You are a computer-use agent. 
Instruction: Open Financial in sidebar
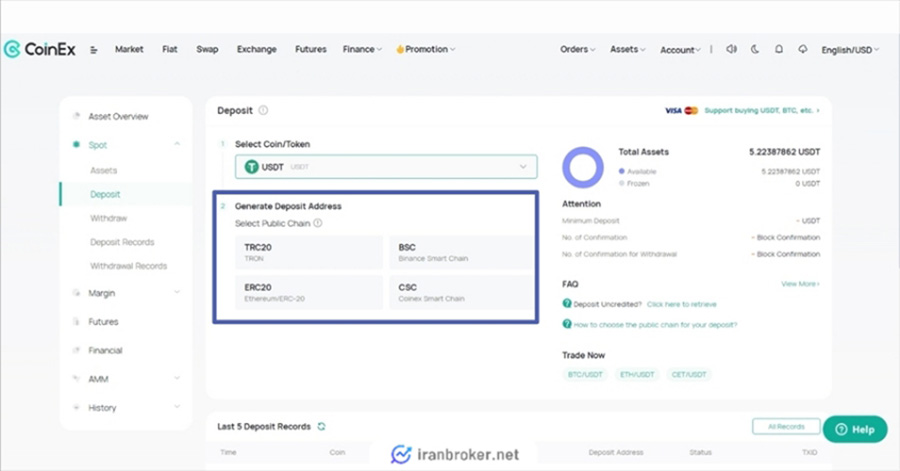point(105,351)
